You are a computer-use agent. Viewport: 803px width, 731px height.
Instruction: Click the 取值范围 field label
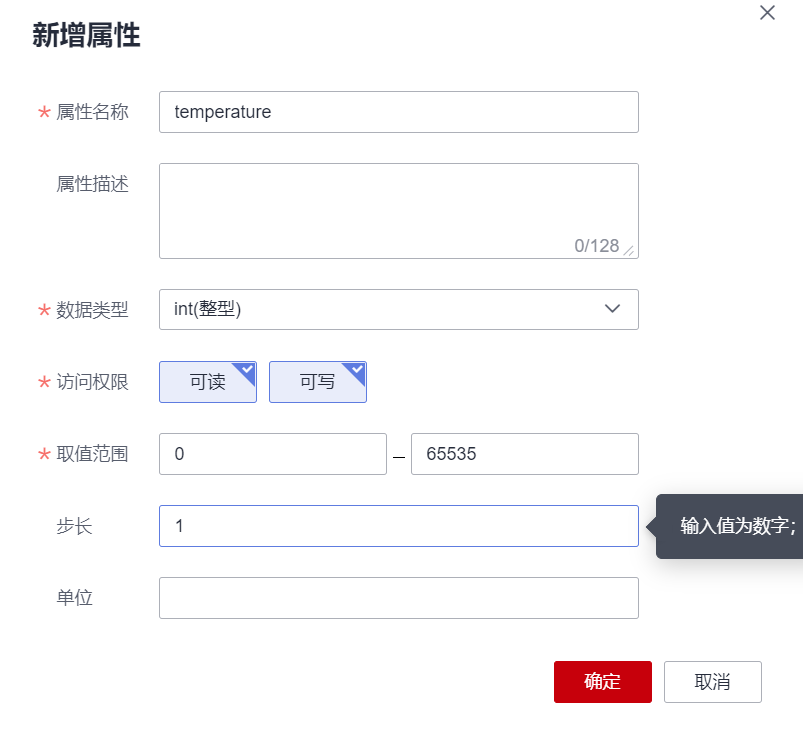pos(92,454)
